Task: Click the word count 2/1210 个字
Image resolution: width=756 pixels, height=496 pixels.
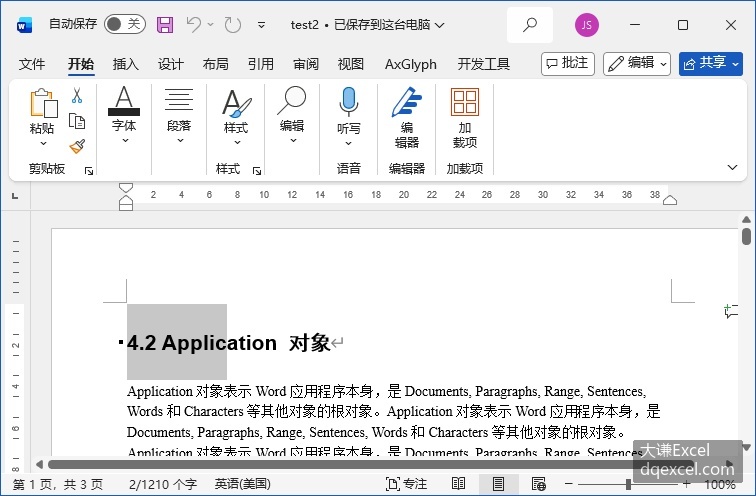Action: 162,484
